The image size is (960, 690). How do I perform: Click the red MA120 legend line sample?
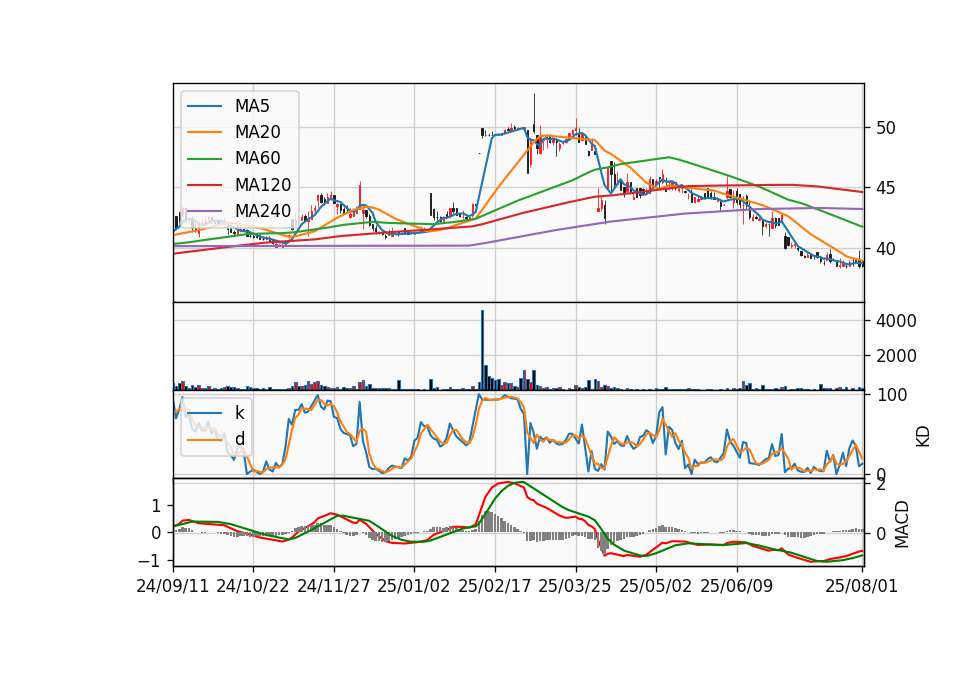click(204, 185)
